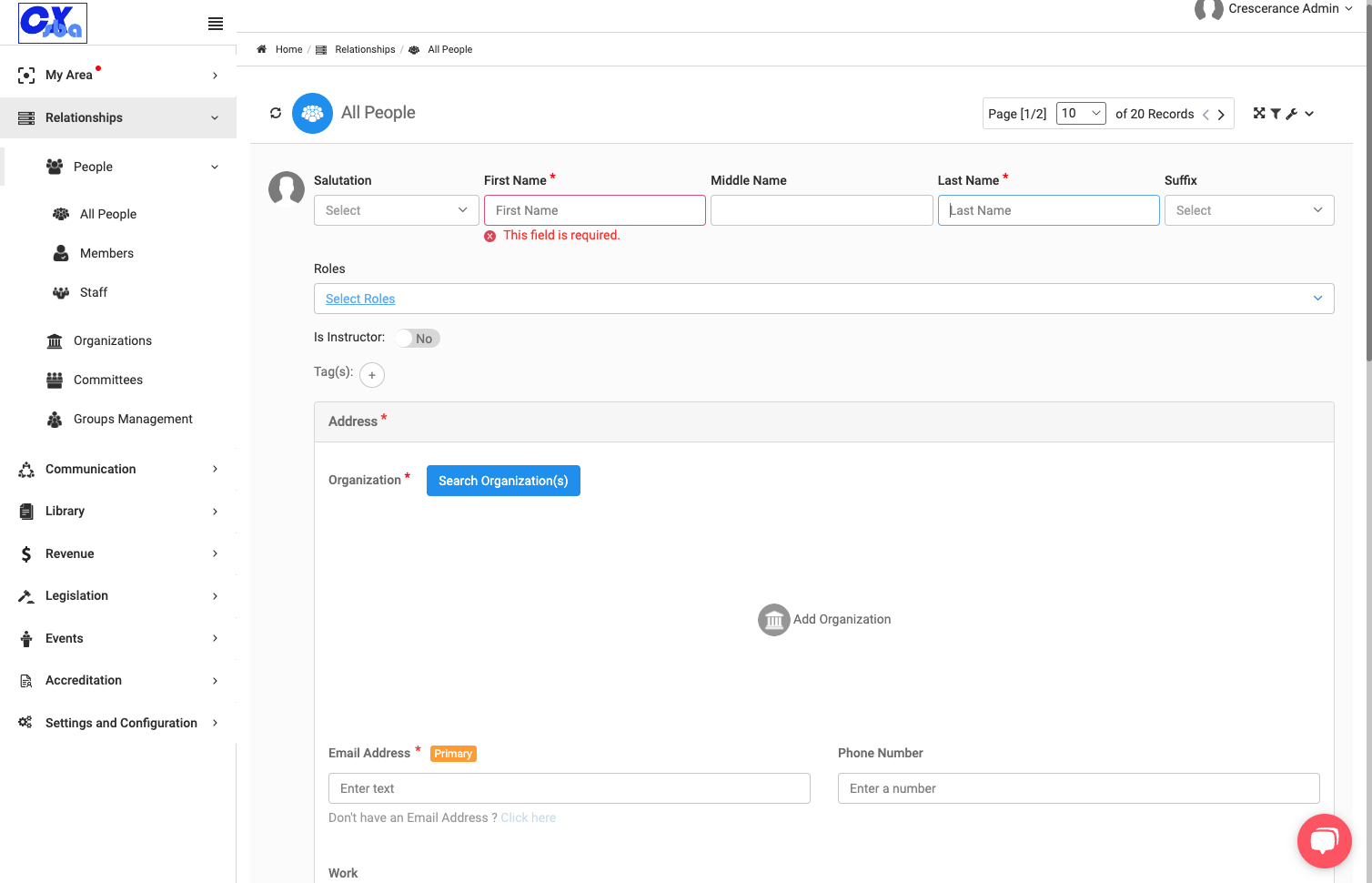1372x883 pixels.
Task: Focus the Last Name input field
Action: (x=1049, y=210)
